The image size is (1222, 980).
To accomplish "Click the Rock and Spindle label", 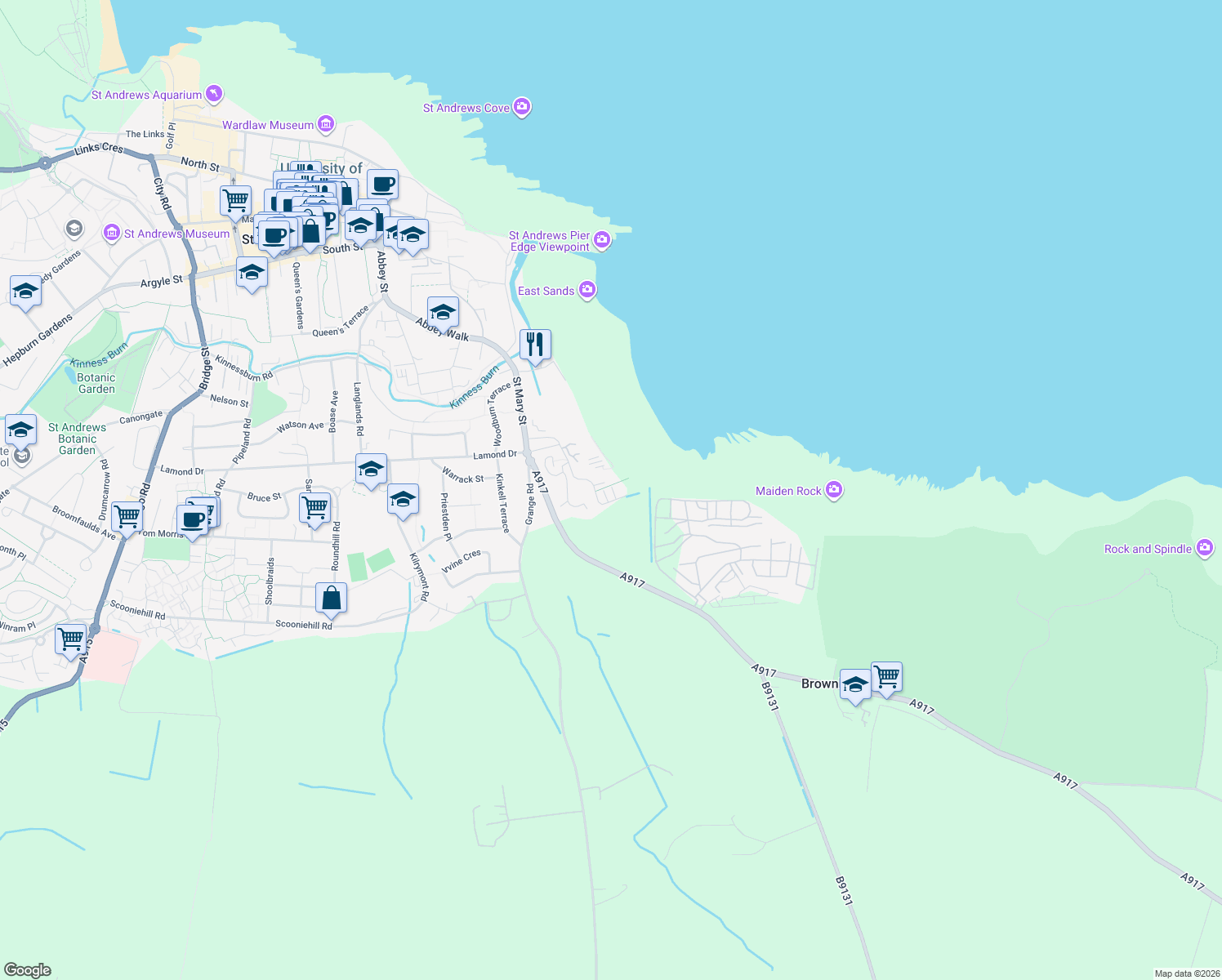I will [1148, 549].
